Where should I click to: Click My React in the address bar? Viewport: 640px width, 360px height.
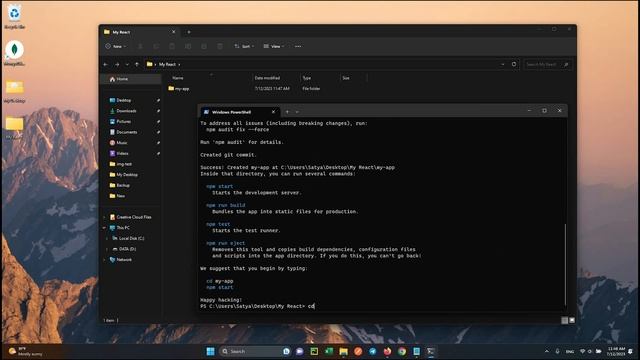167,64
